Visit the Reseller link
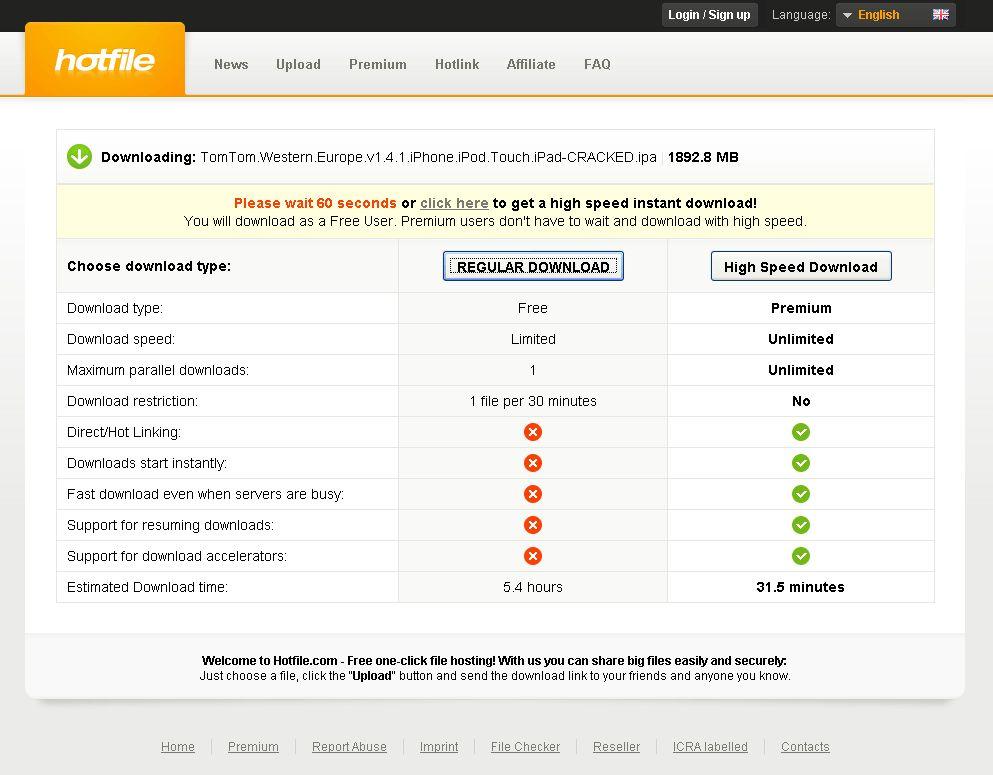Image resolution: width=993 pixels, height=775 pixels. coord(616,747)
